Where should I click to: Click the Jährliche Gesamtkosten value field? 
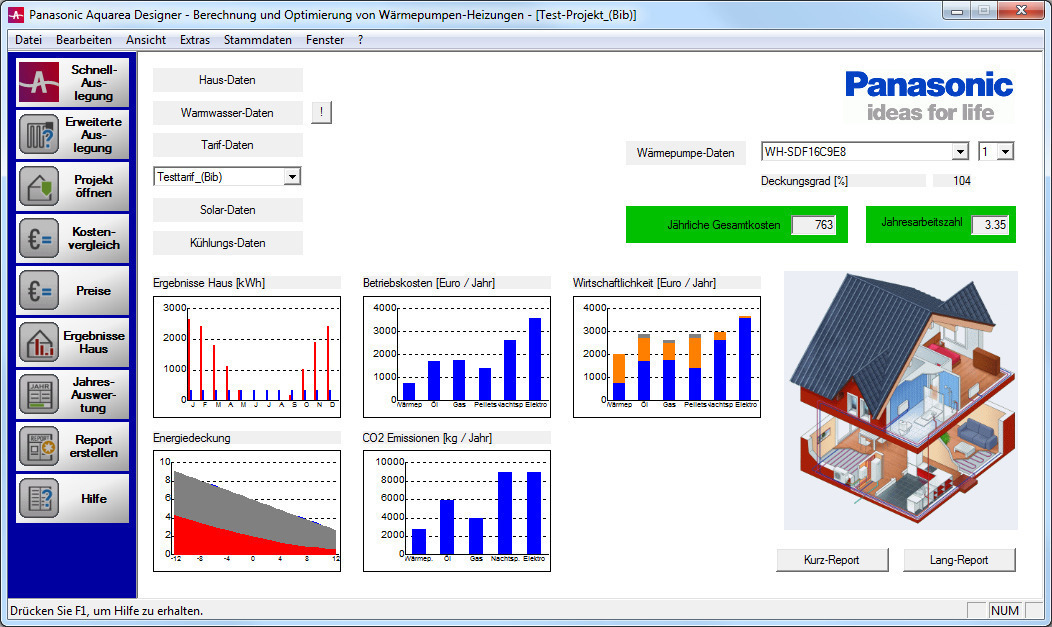click(813, 225)
